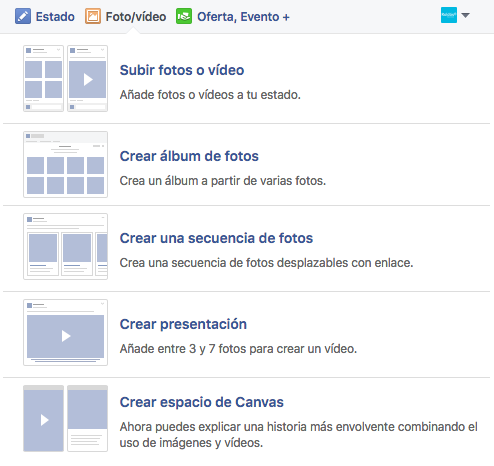Screen dimensions: 494x466
Task: Click the Foto/vídeo picture icon
Action: click(93, 16)
